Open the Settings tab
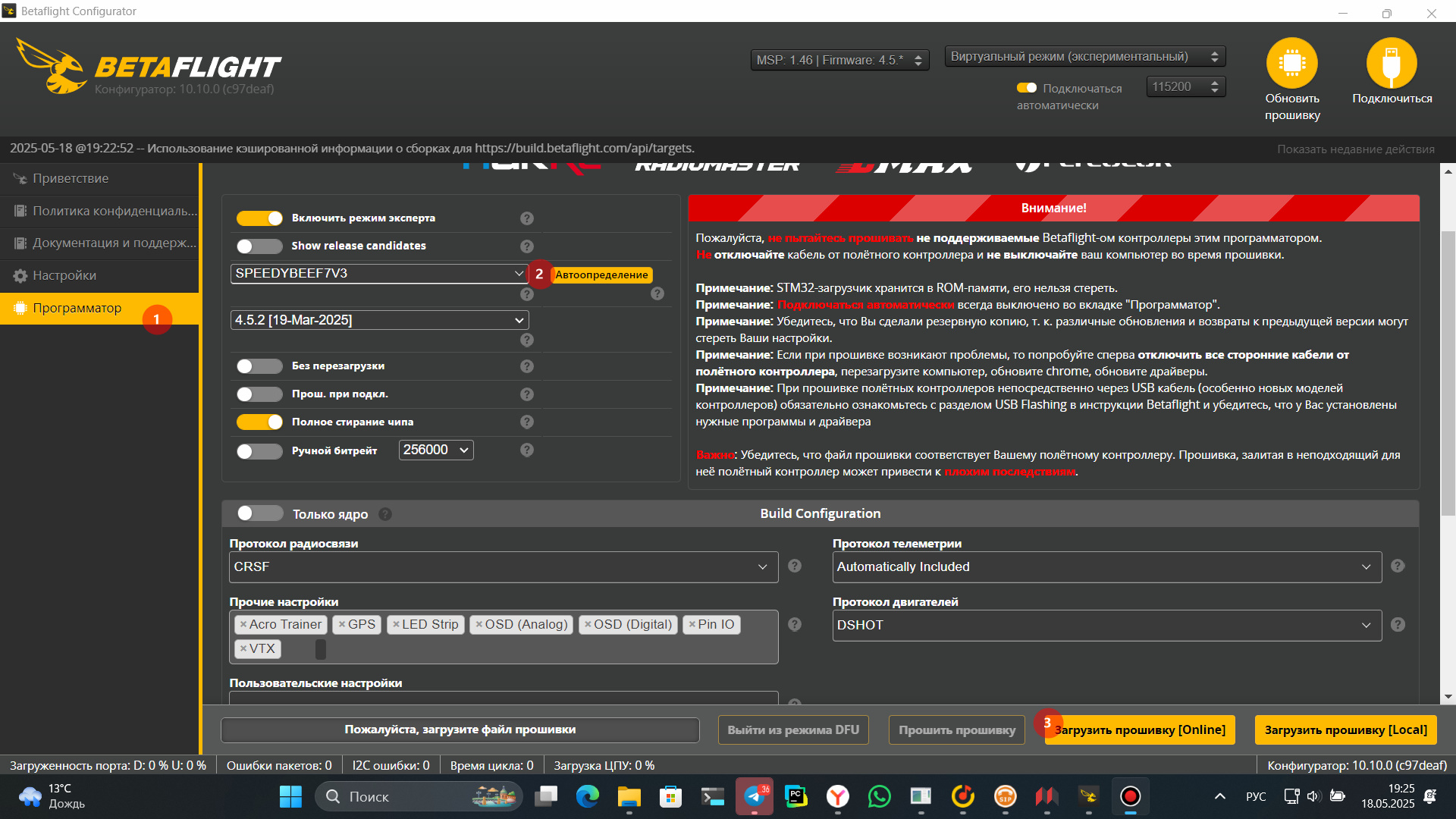Viewport: 1456px width, 819px height. pyautogui.click(x=99, y=275)
